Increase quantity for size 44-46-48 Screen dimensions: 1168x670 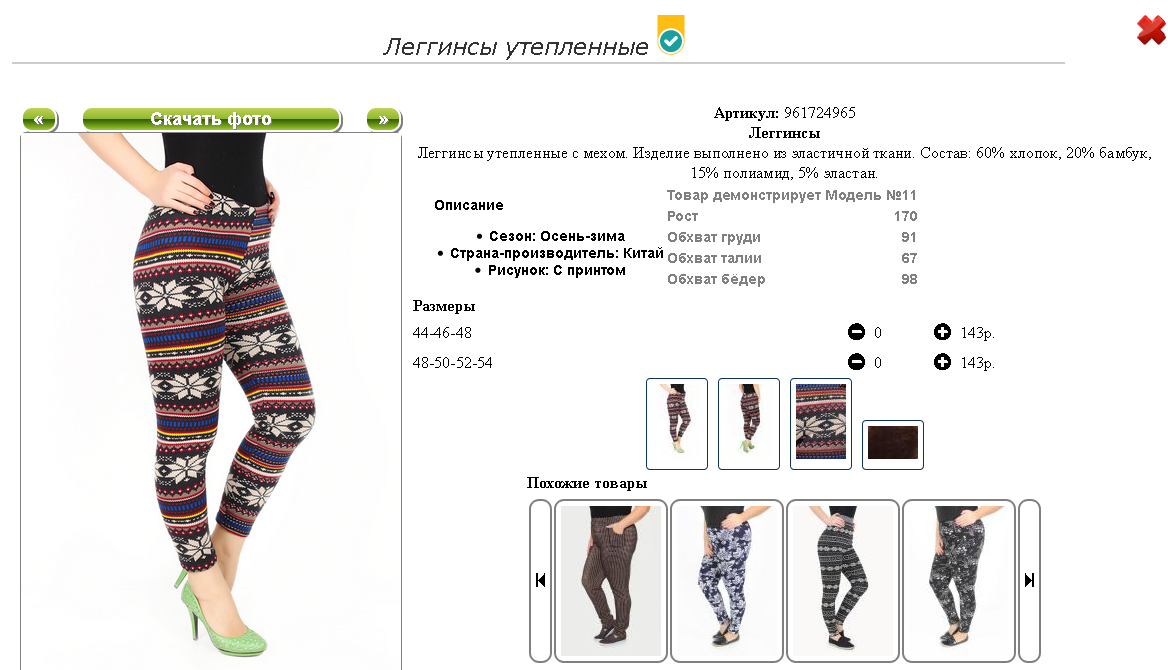[x=942, y=332]
